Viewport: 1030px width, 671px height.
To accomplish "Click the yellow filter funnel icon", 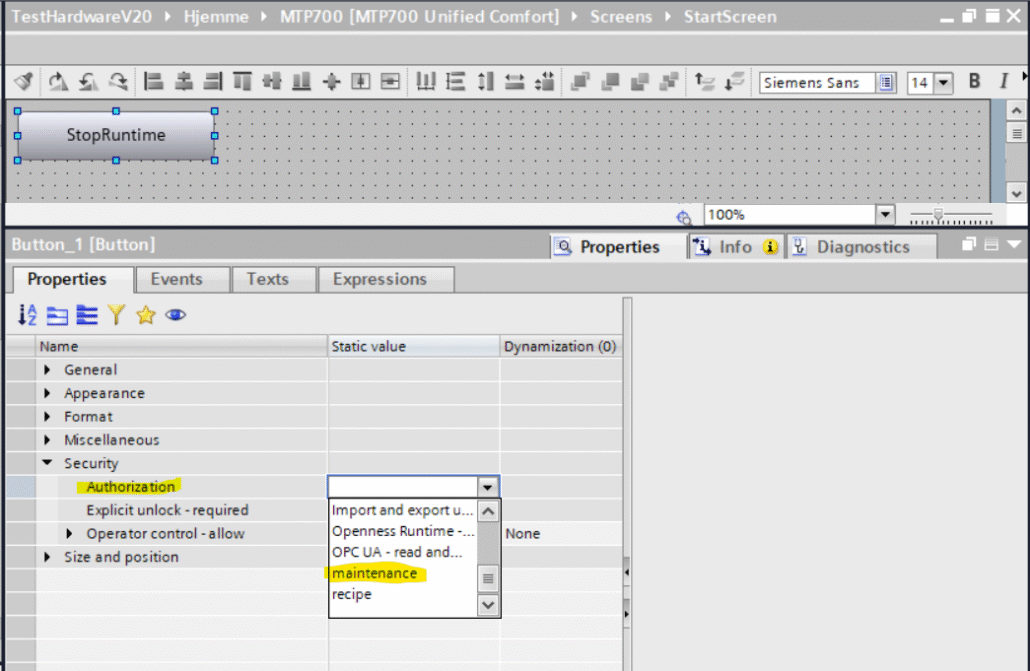I will 116,316.
